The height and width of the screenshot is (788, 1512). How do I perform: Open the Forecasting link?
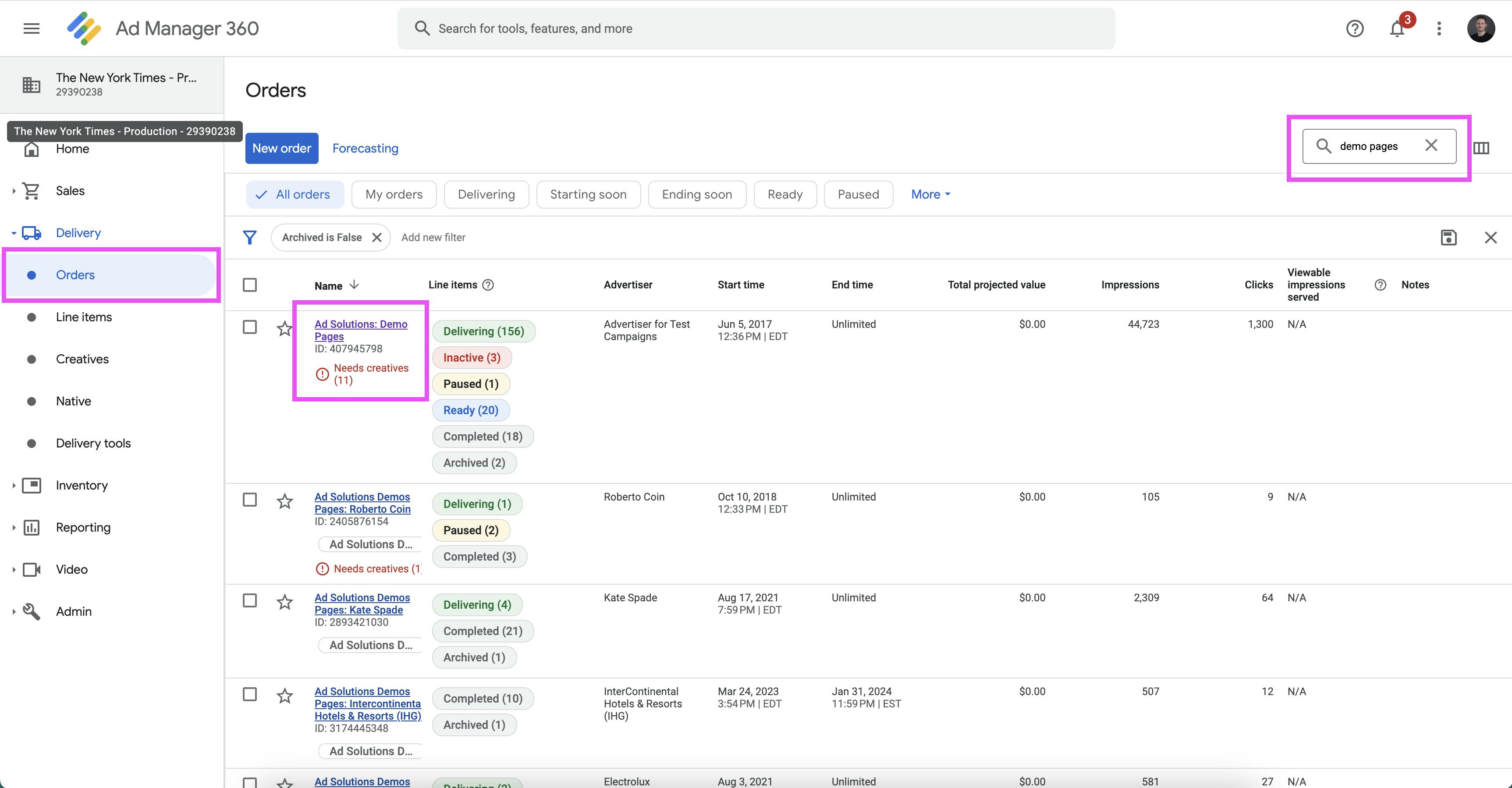pyautogui.click(x=365, y=148)
